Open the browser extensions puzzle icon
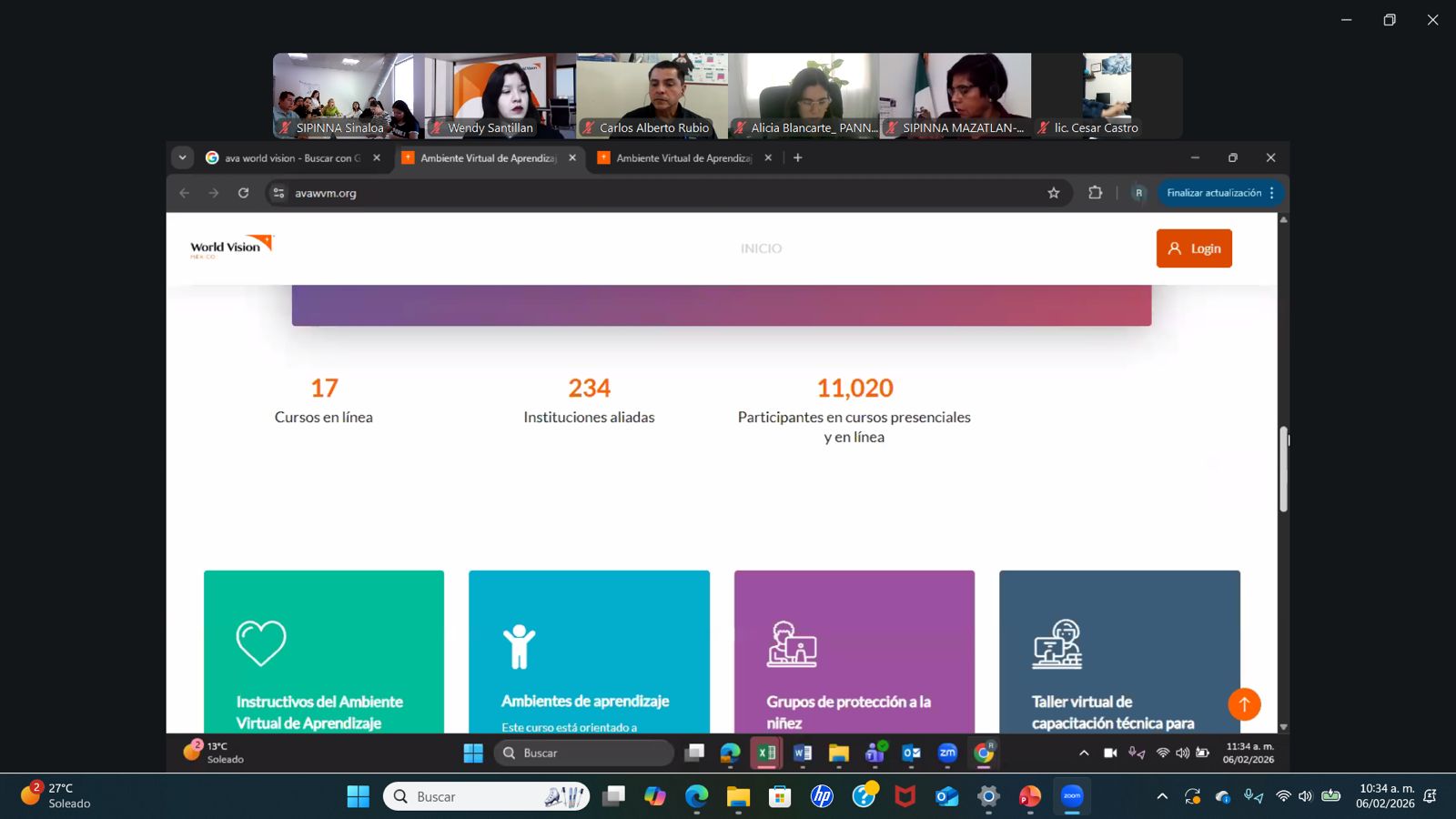The width and height of the screenshot is (1456, 819). click(x=1095, y=193)
